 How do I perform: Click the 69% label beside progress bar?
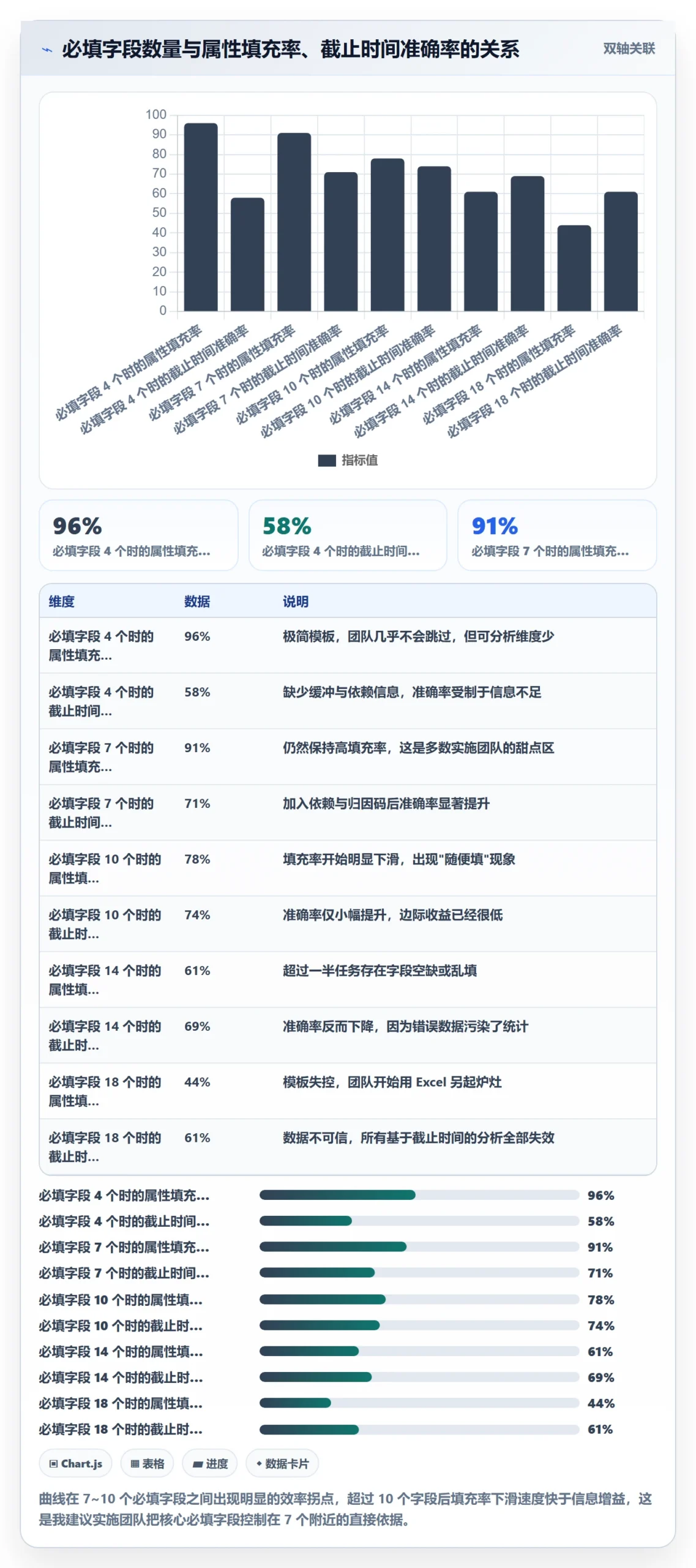tap(601, 1377)
